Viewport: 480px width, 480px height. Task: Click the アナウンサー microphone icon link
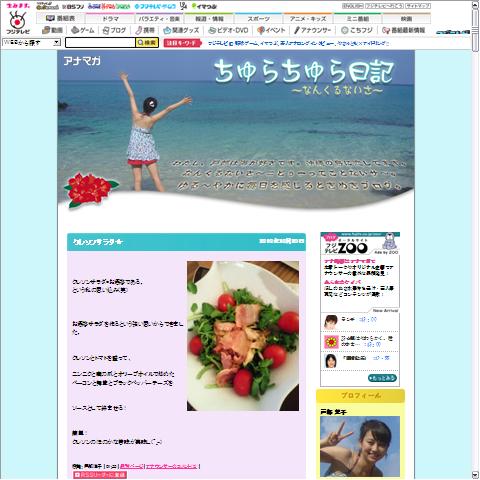click(313, 30)
